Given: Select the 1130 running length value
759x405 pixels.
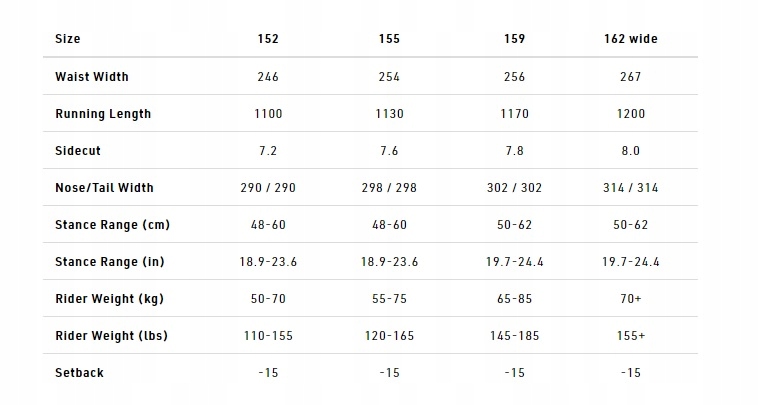Looking at the screenshot, I should pos(390,114).
